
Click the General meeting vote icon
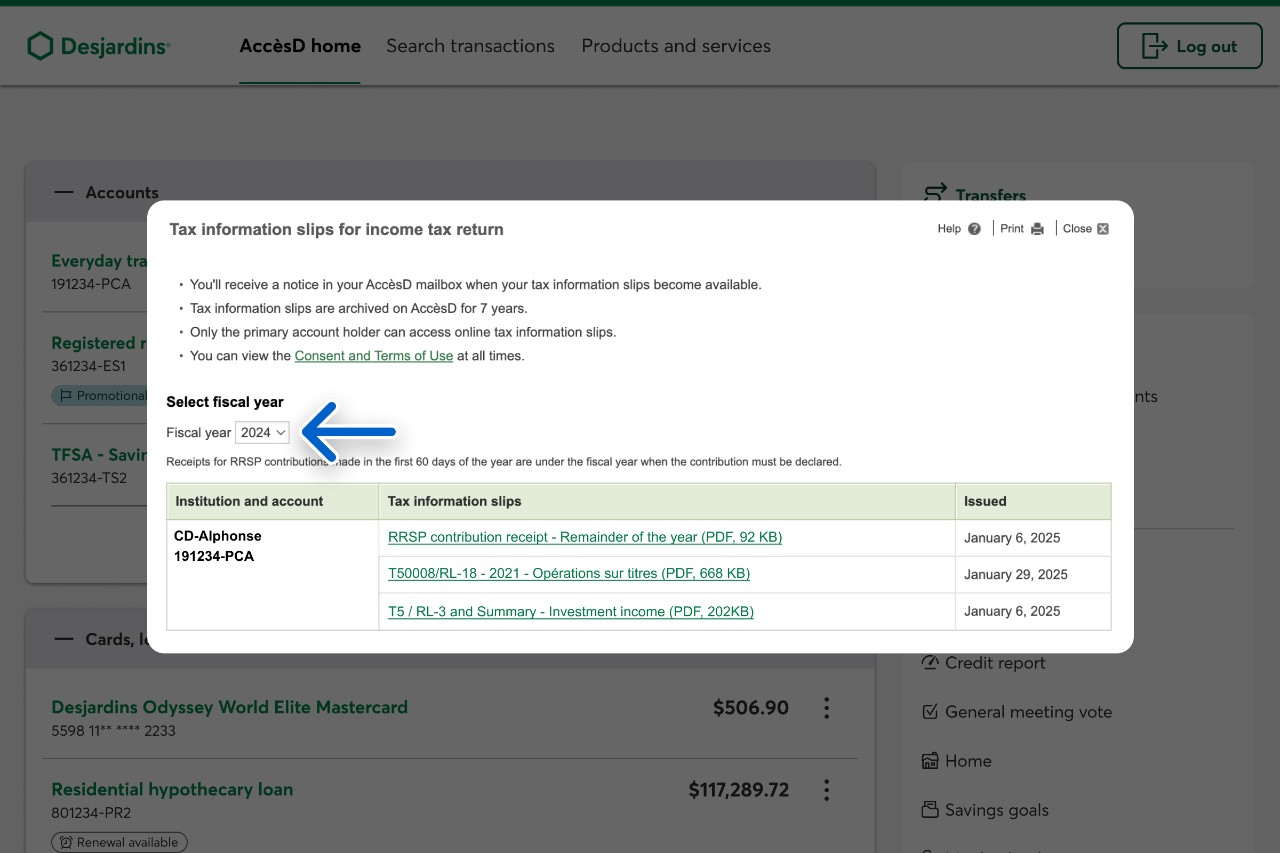point(930,712)
